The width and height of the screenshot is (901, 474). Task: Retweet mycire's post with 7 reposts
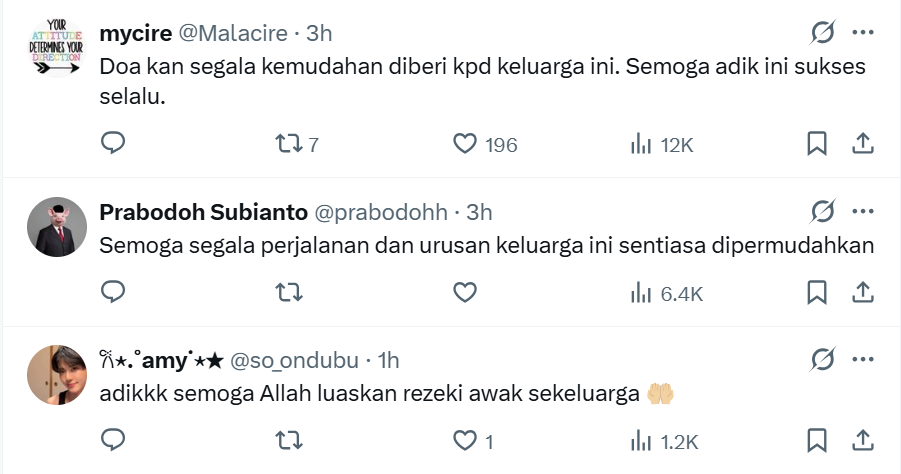[288, 144]
